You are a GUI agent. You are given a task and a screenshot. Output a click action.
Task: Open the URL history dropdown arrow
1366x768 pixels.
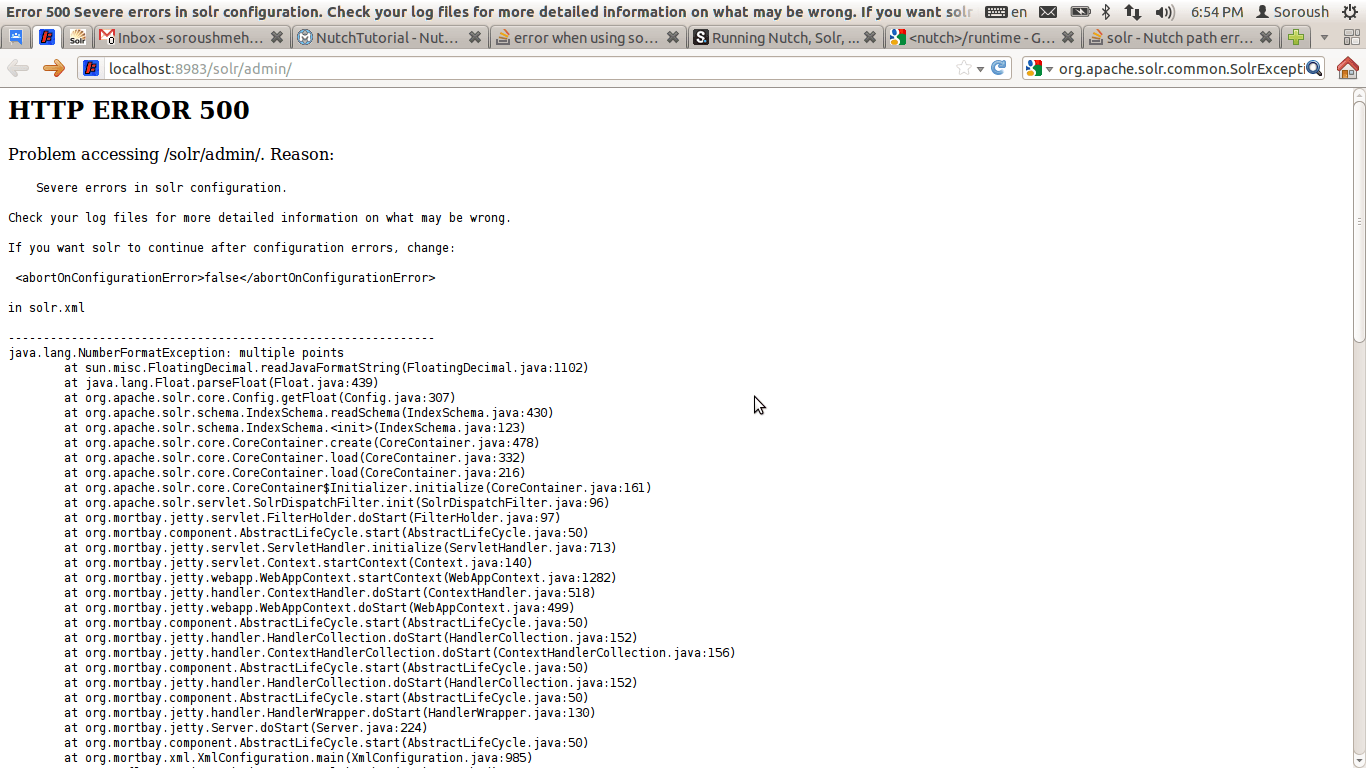tap(981, 69)
